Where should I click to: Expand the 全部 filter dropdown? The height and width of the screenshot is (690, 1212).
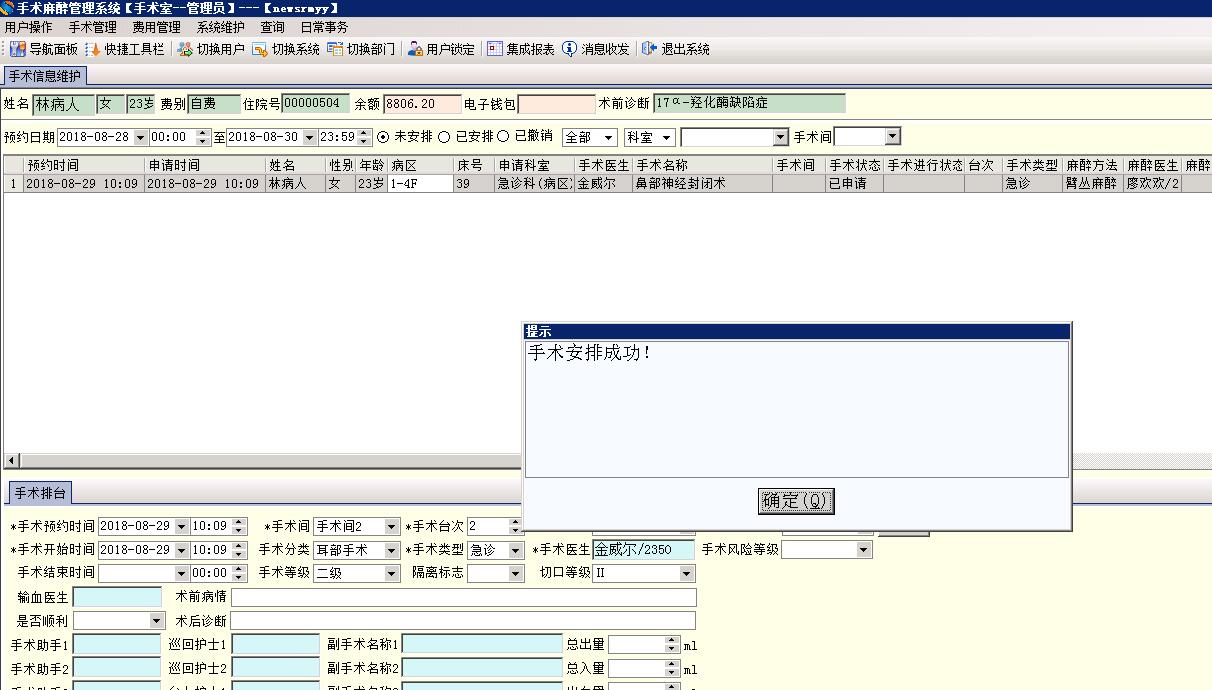pos(609,137)
